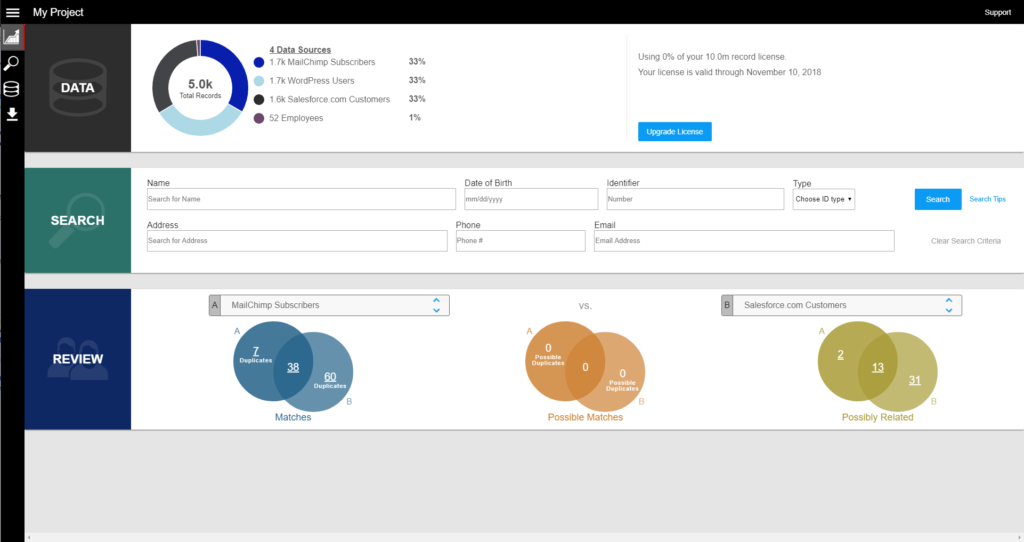Focus the Date of Birth field

click(531, 199)
